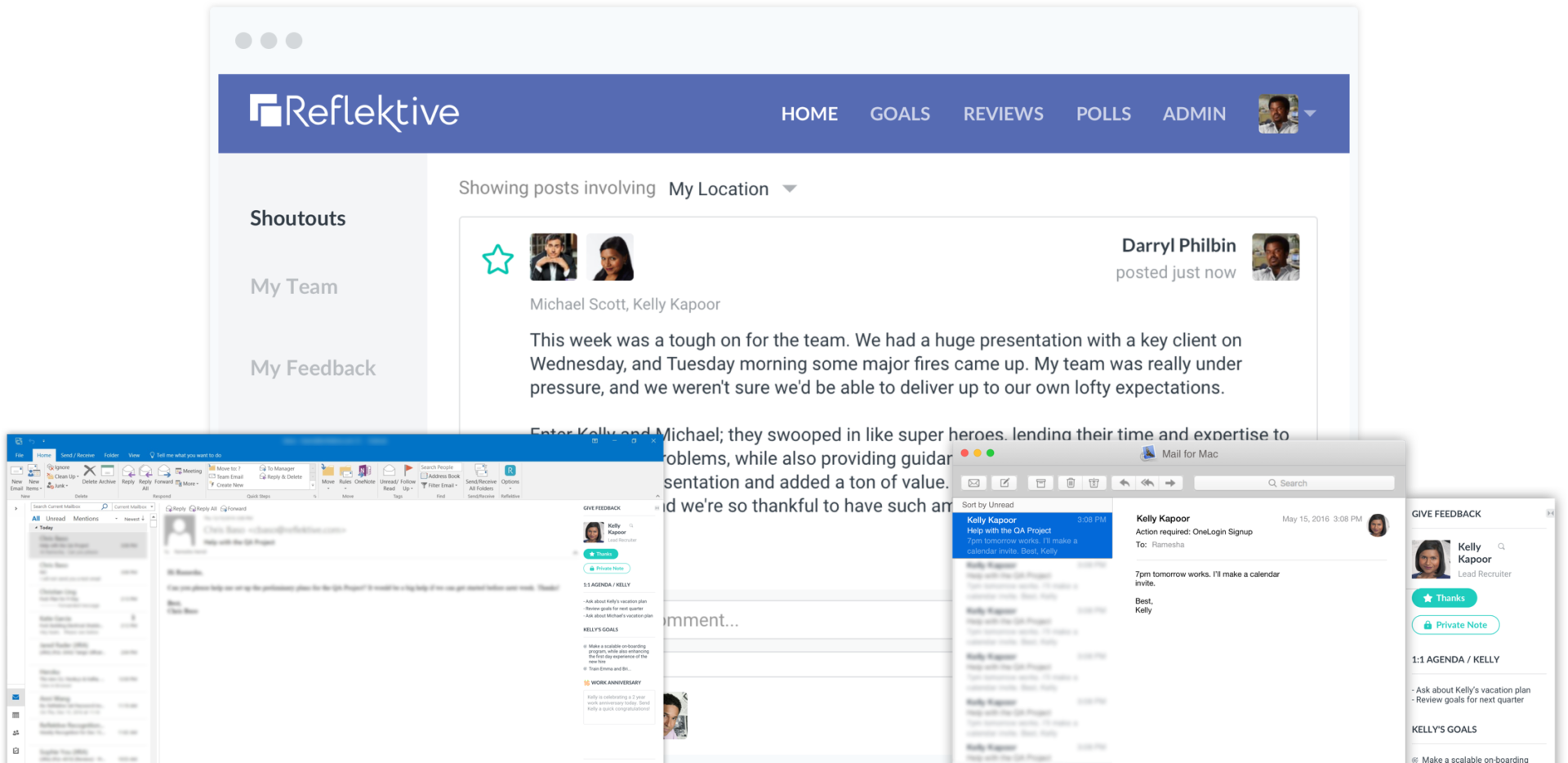
Task: Go to the GOALS tab in Reflektive
Action: coord(899,114)
